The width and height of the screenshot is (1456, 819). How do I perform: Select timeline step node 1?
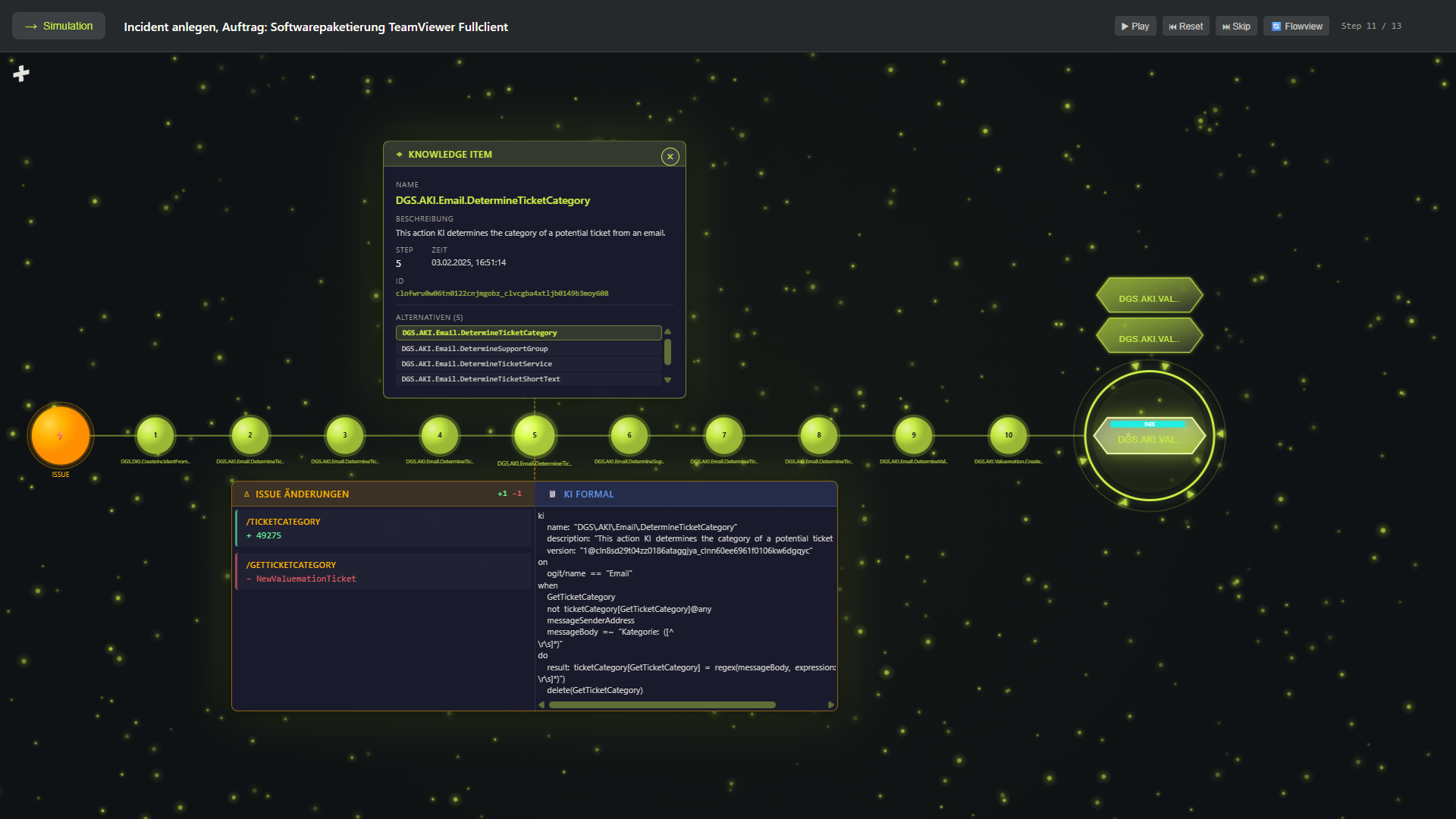[155, 435]
